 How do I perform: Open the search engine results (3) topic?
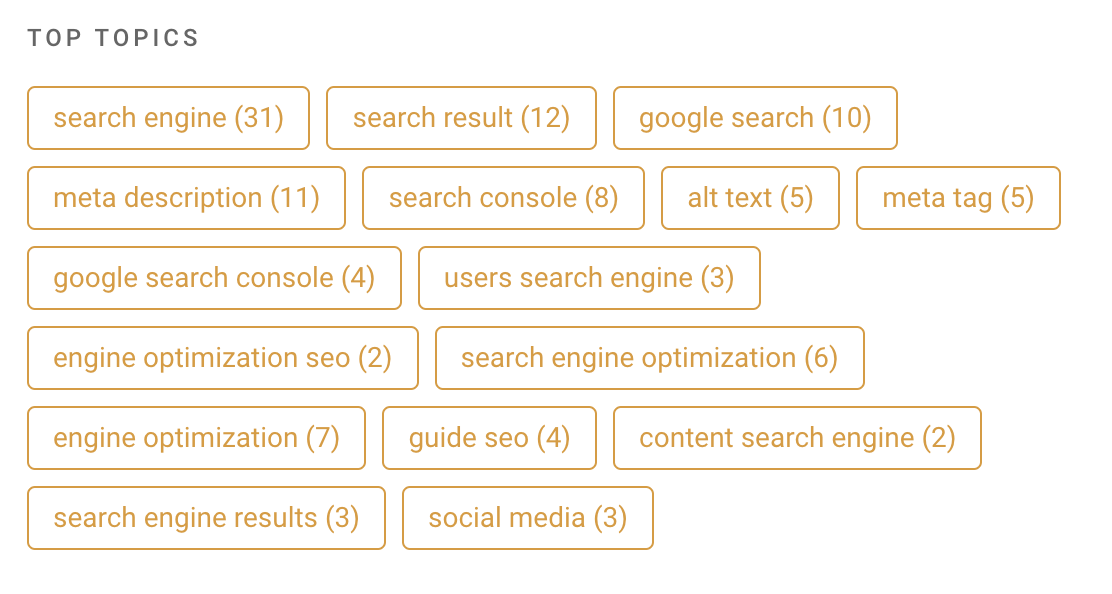[205, 518]
